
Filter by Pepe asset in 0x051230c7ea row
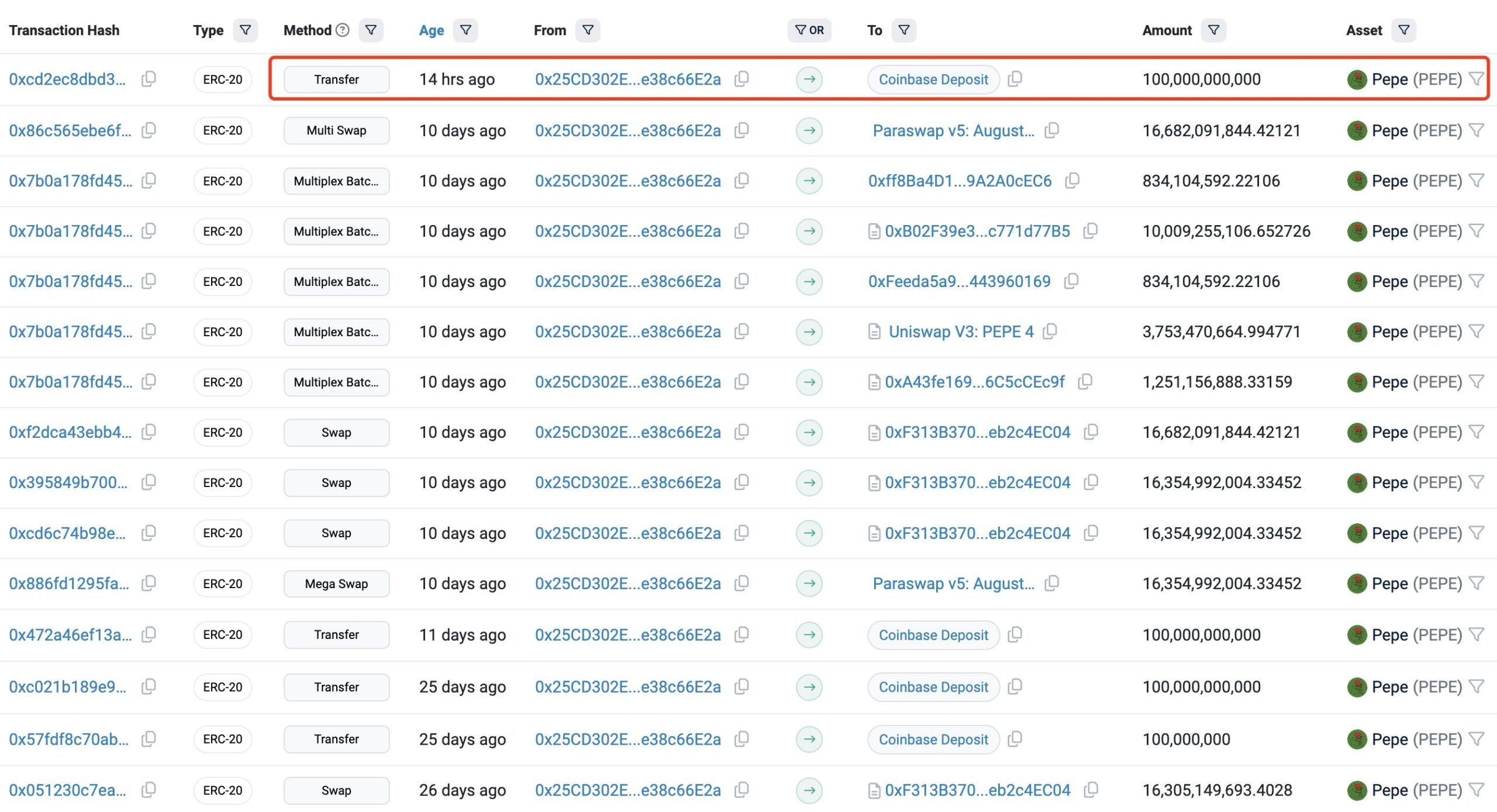point(1477,790)
